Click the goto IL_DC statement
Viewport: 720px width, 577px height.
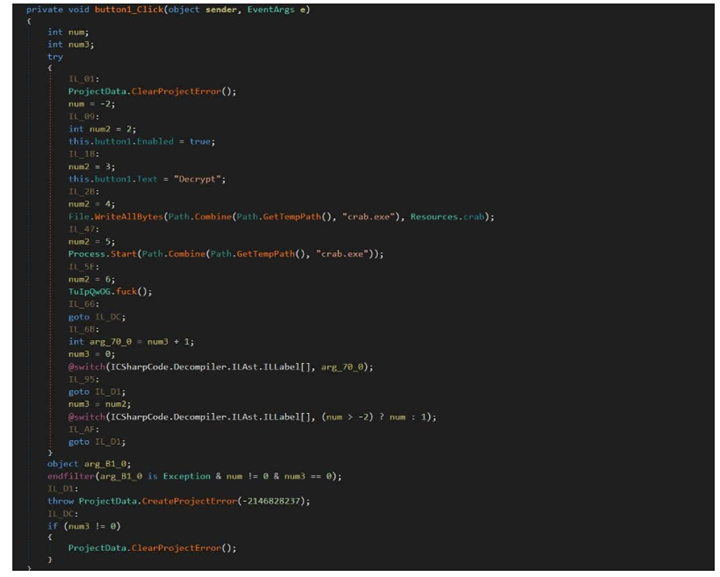tap(94, 315)
